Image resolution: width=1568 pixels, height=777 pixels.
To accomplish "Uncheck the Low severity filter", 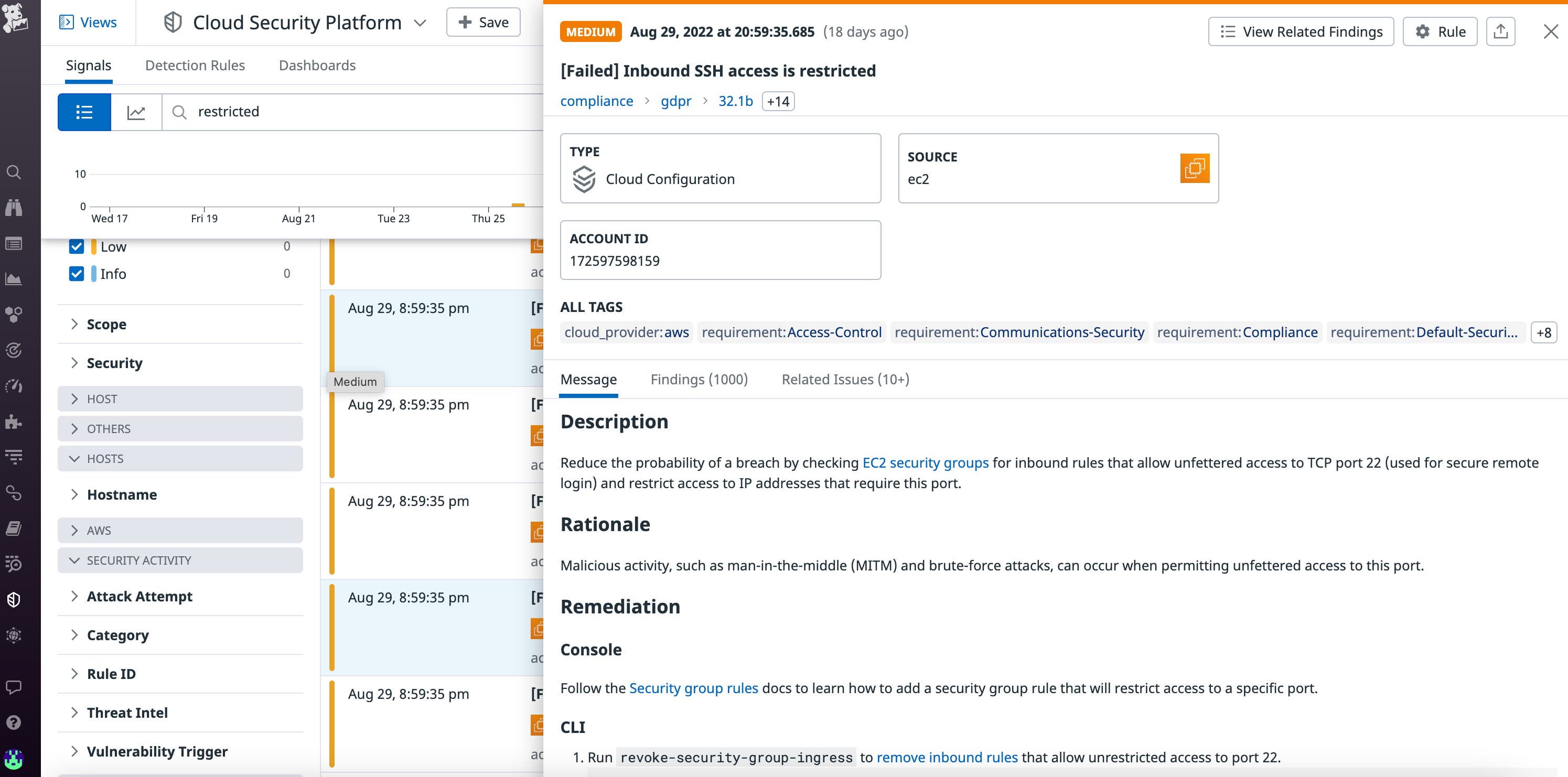I will (77, 246).
